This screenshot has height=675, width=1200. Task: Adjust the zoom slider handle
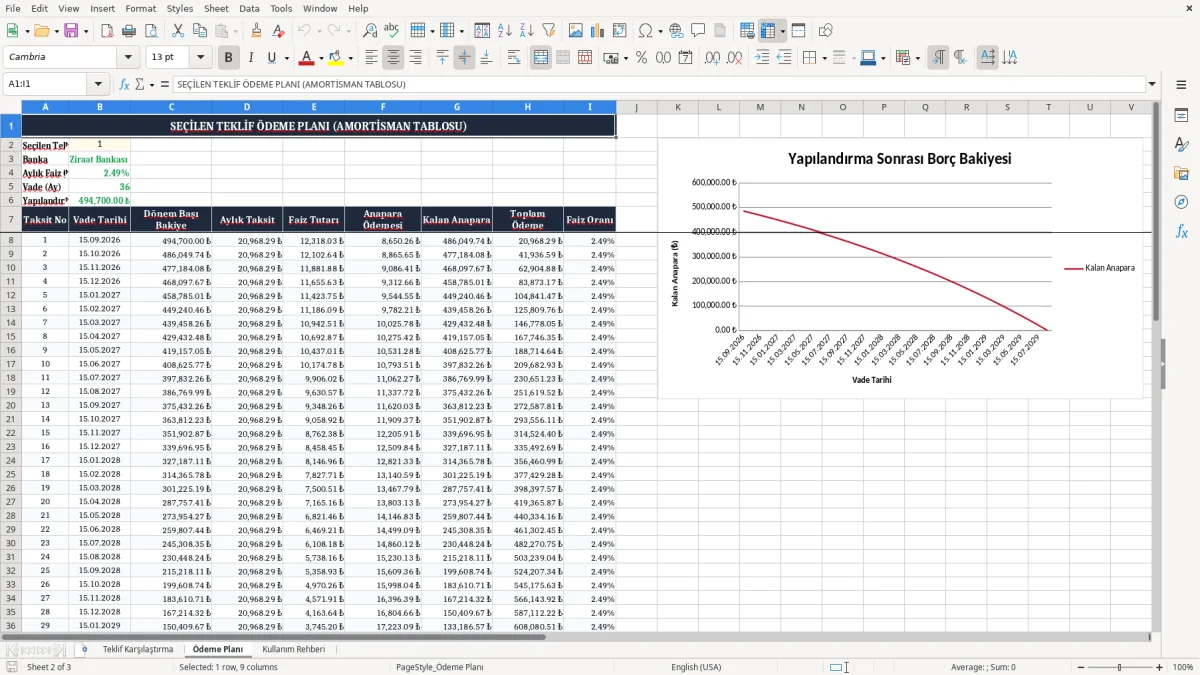click(1120, 667)
